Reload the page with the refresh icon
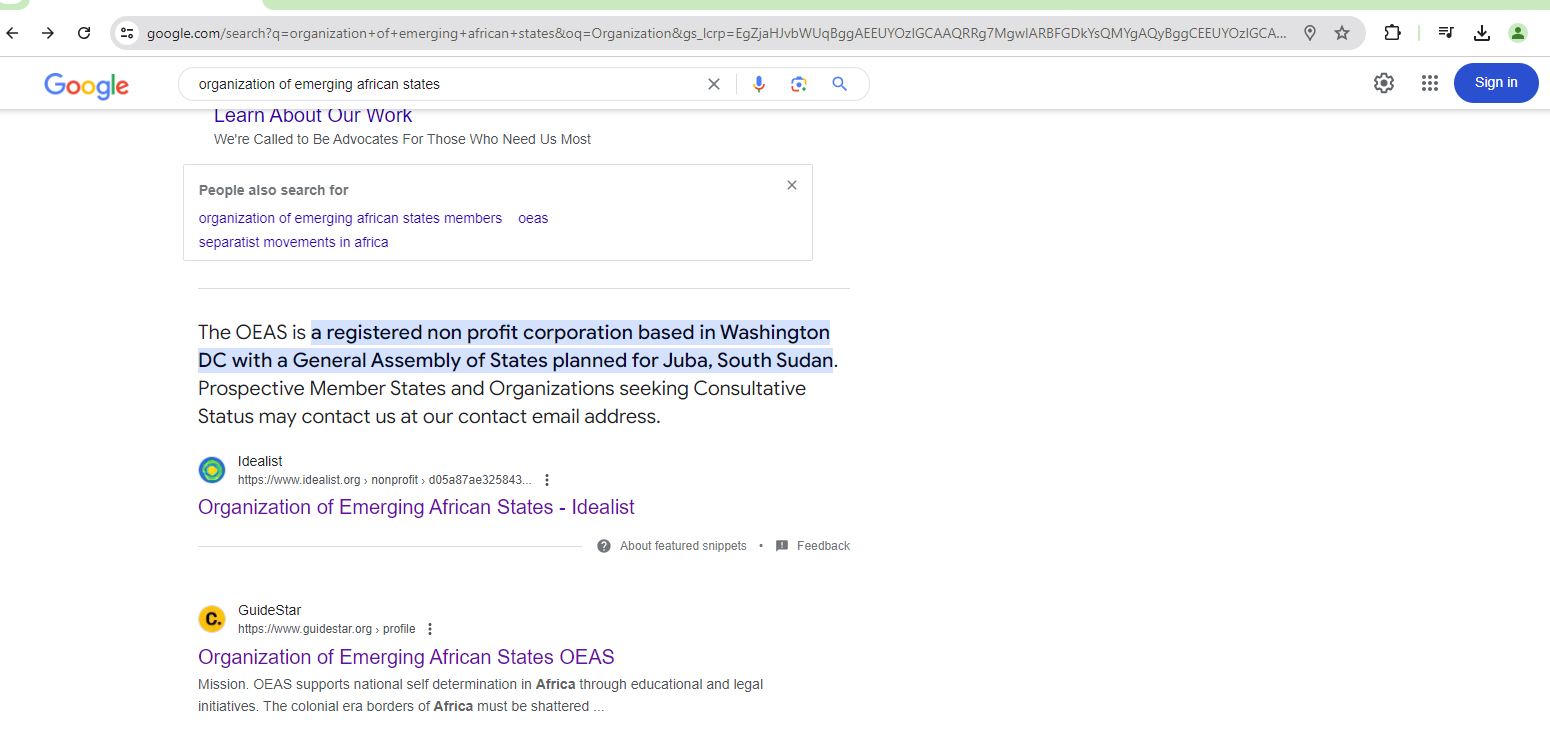Screen dimensions: 1550x731 point(84,33)
